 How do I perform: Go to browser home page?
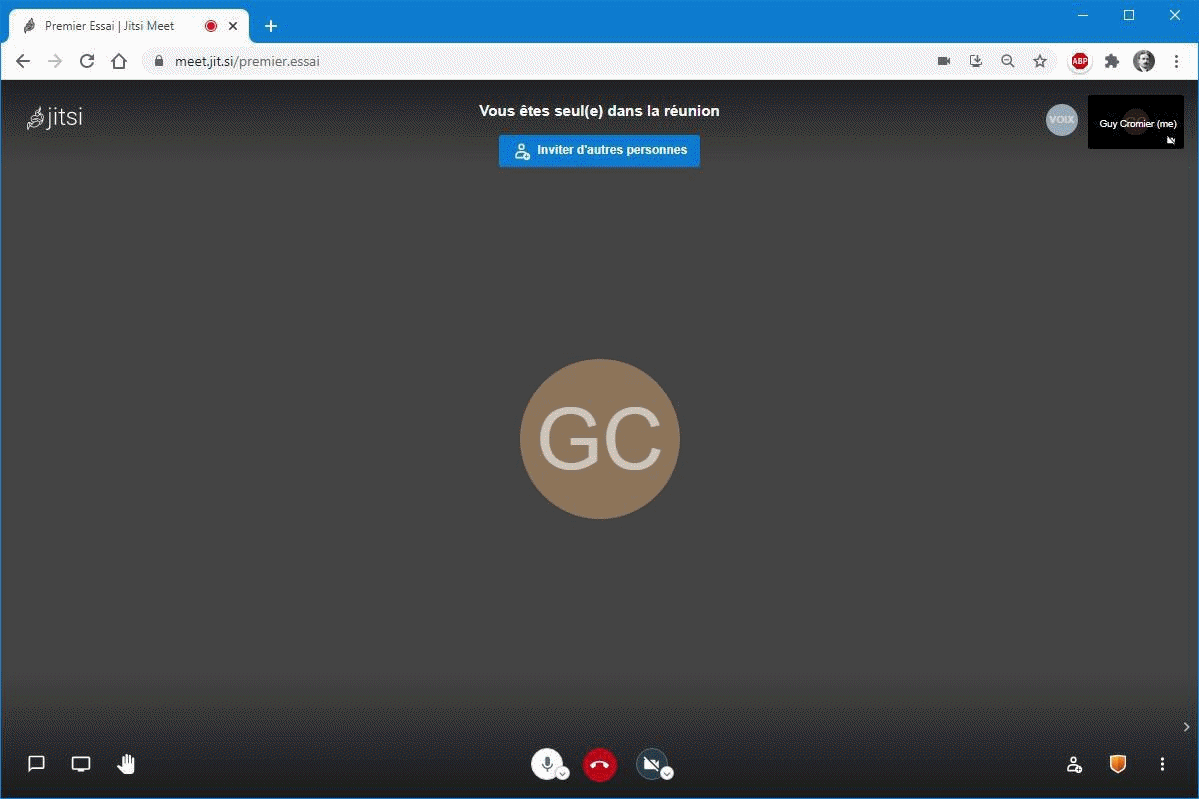click(119, 61)
